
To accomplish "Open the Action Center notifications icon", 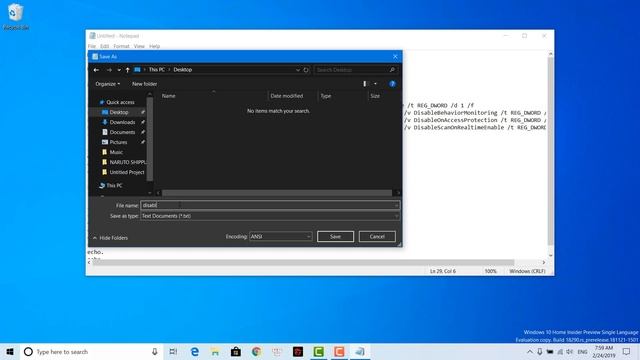I will pos(627,351).
